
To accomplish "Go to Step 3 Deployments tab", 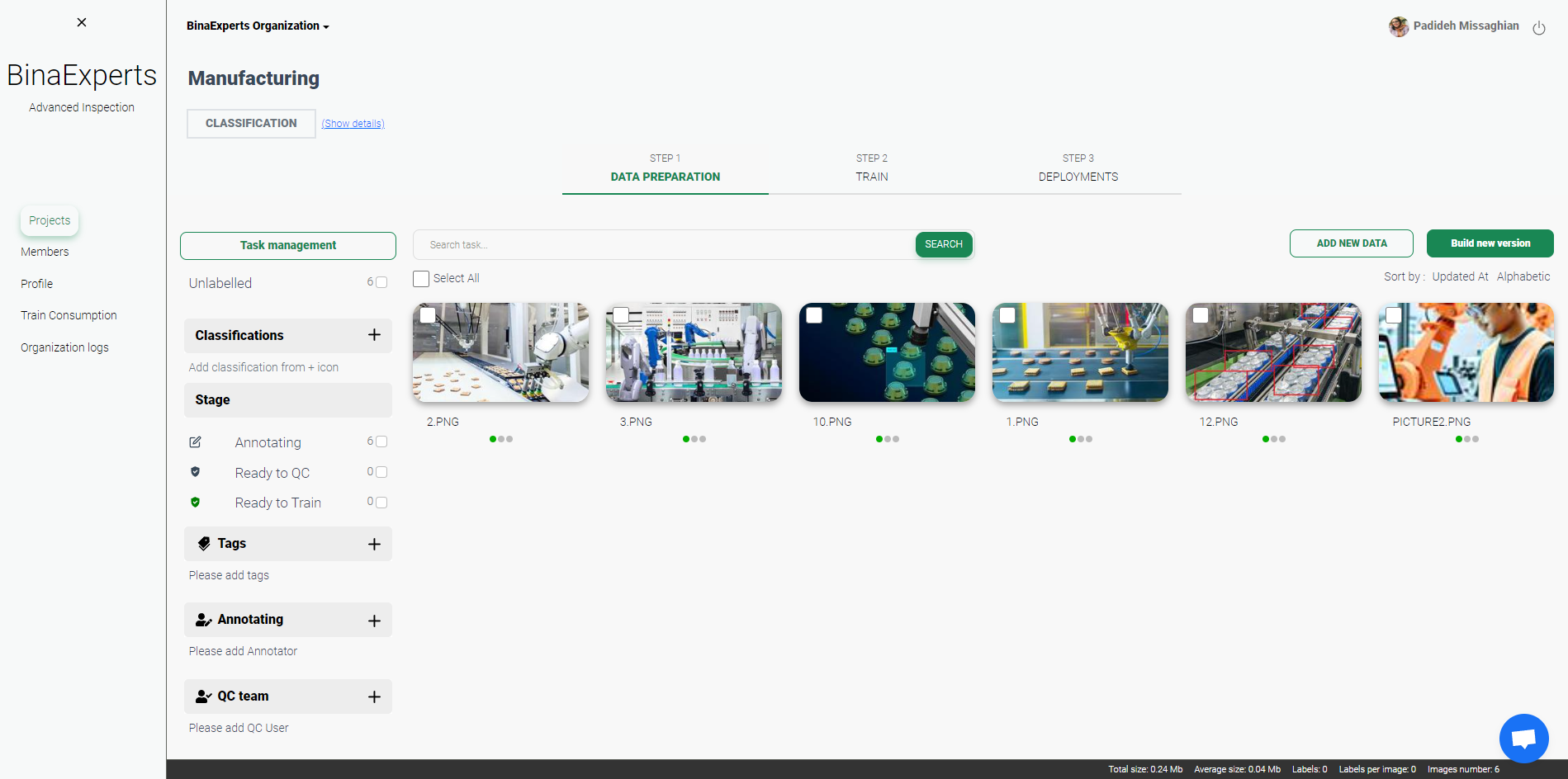I will coord(1078,168).
